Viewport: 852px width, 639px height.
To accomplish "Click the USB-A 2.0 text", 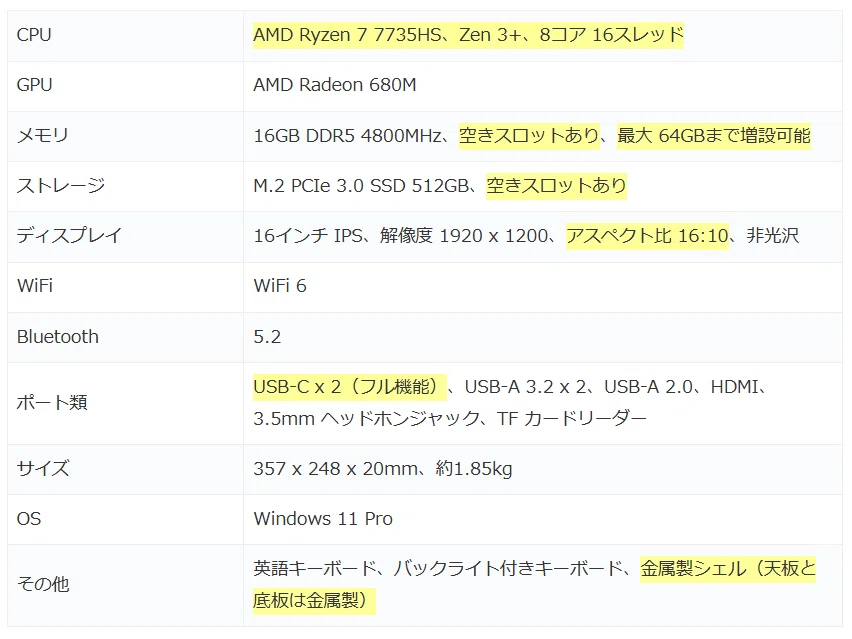I will click(648, 387).
